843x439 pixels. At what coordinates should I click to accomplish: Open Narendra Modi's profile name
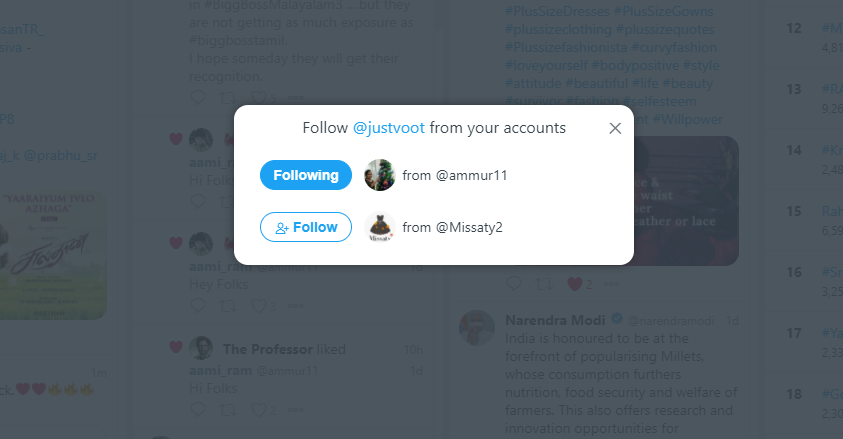point(555,320)
